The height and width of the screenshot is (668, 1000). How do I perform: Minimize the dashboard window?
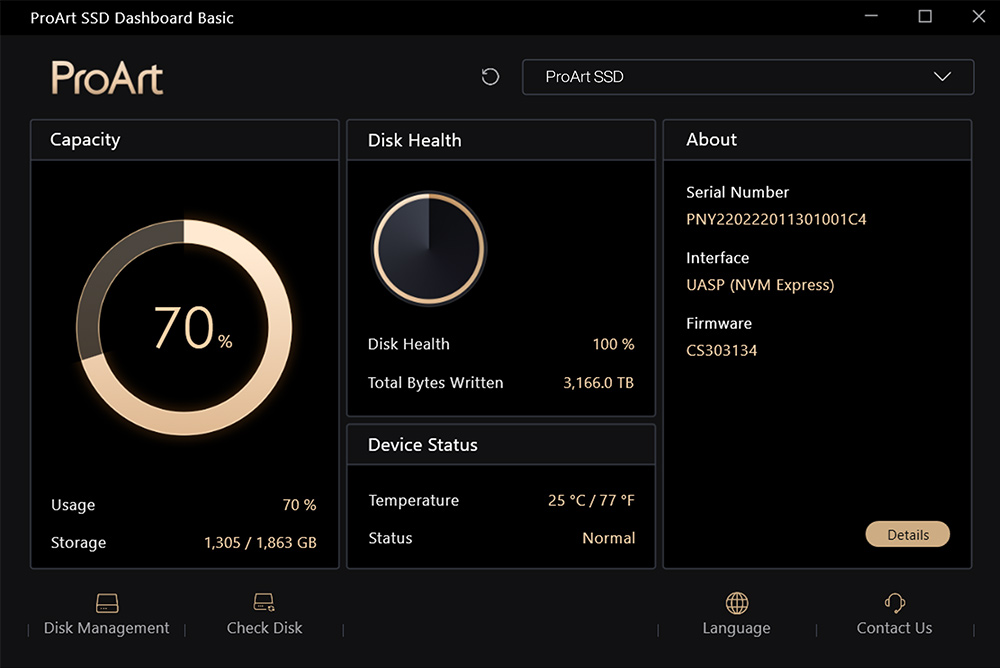871,17
